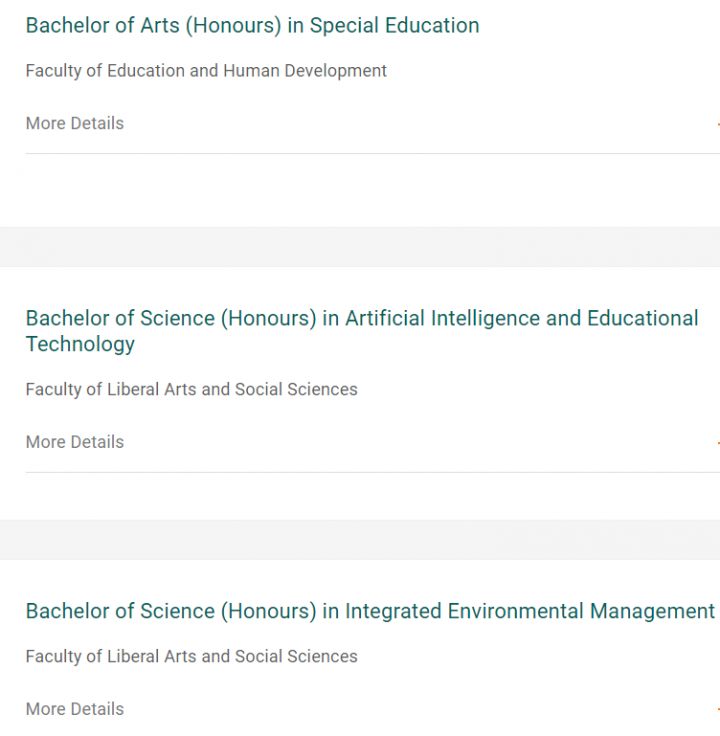Click blank white space below Special Education divider
This screenshot has height=736, width=720.
[x=360, y=190]
